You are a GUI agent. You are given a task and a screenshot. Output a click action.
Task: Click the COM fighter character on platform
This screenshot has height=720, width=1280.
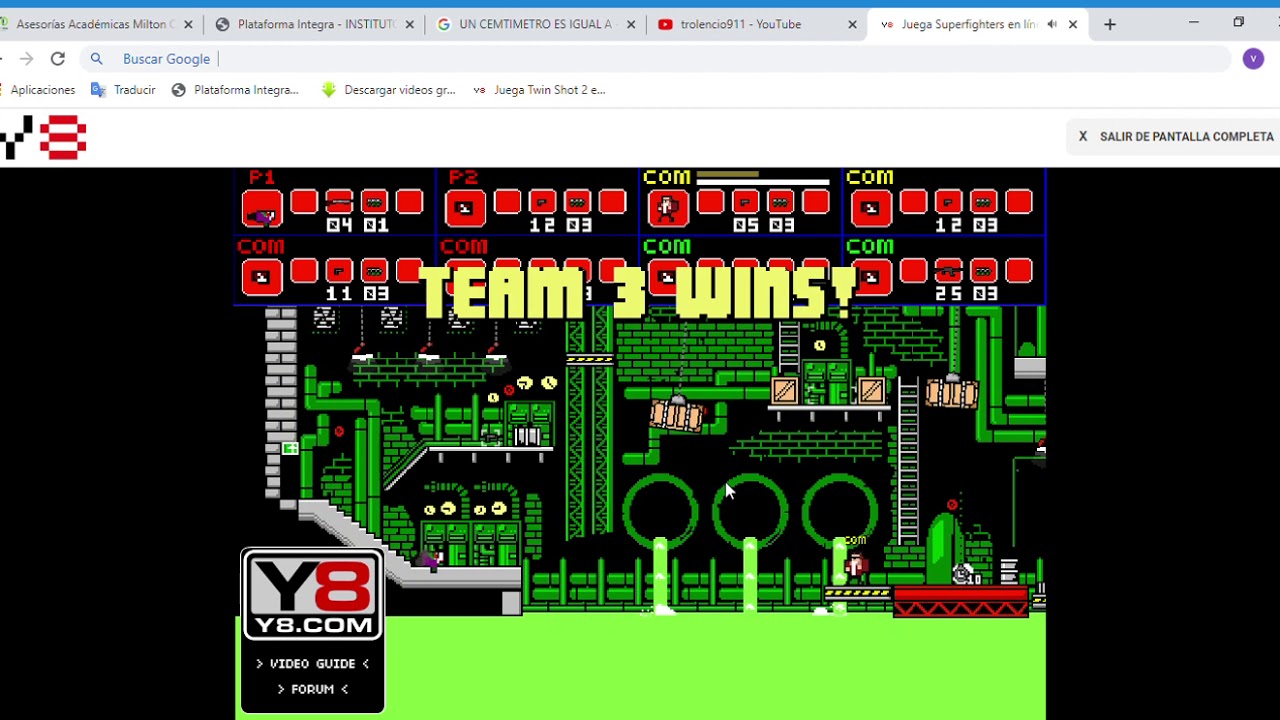pos(855,566)
